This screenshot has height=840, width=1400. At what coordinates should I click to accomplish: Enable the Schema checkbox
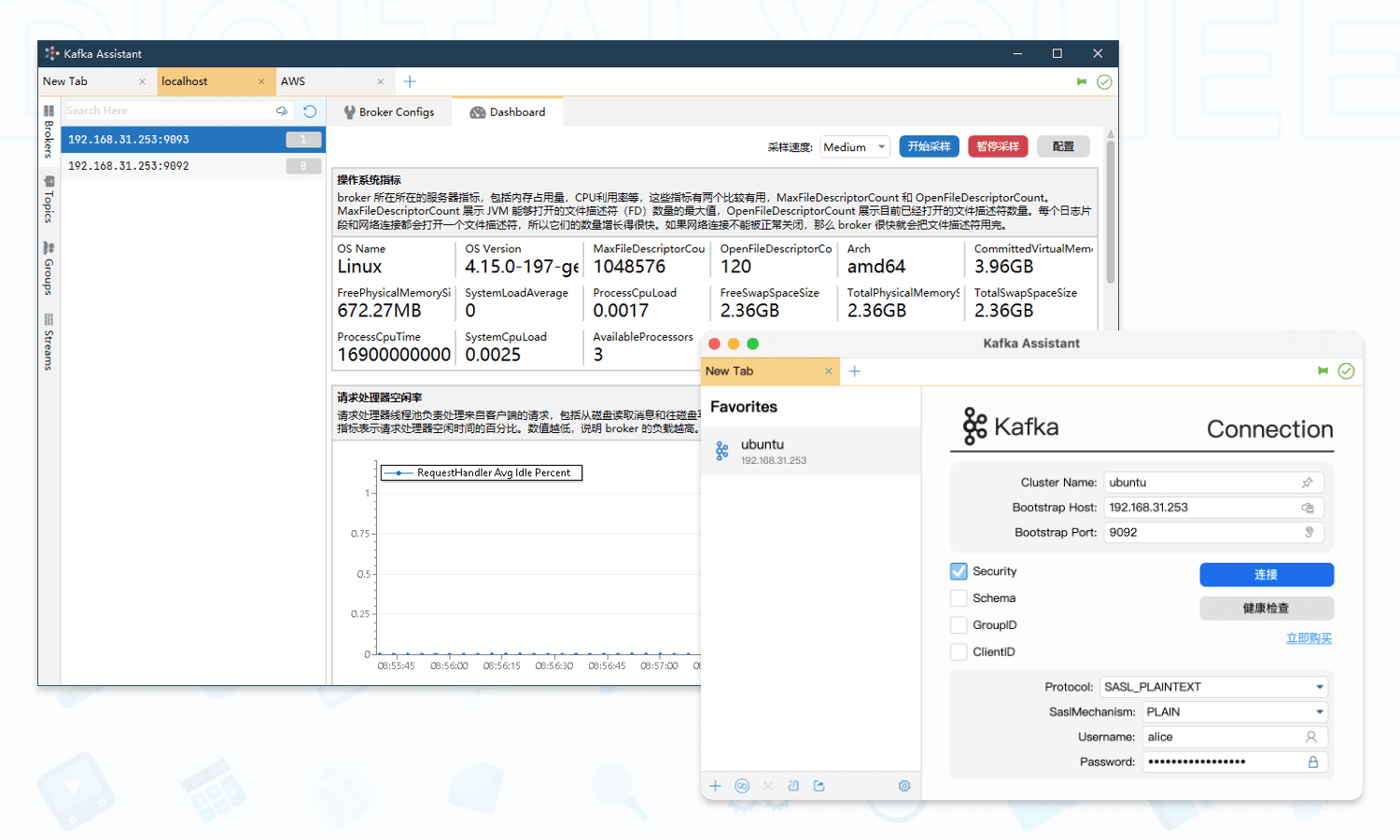(959, 597)
